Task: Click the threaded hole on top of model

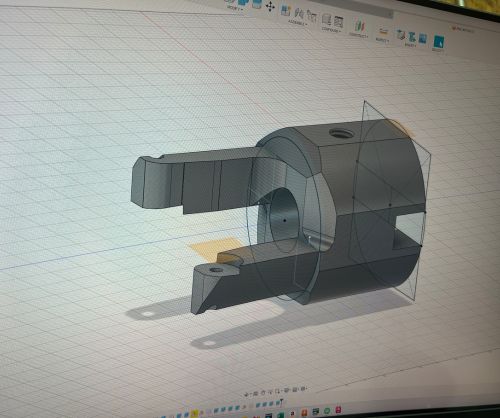Action: 342,133
